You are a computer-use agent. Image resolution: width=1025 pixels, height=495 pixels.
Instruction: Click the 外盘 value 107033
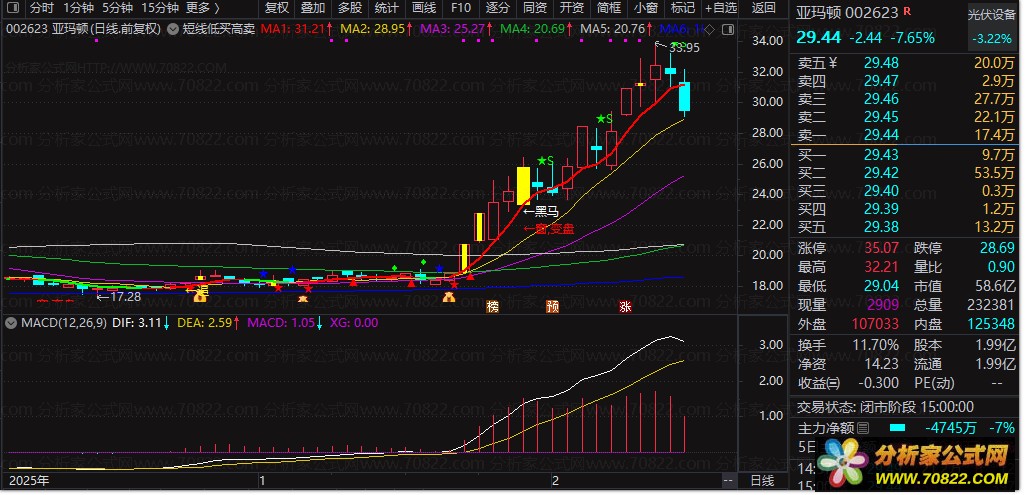tap(875, 324)
